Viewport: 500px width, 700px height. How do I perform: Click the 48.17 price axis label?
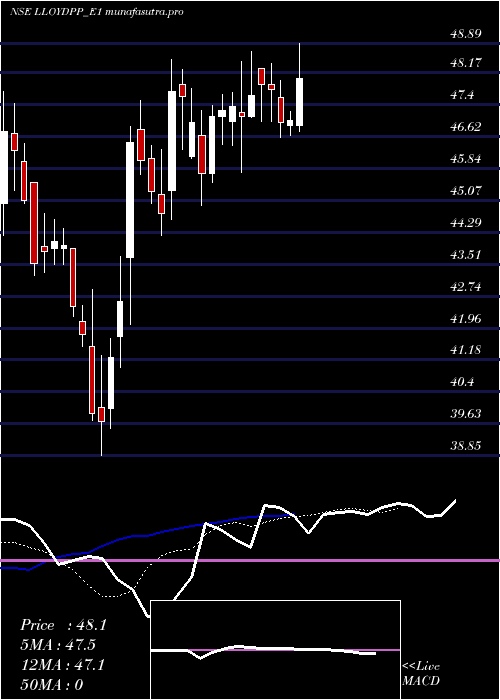pyautogui.click(x=466, y=63)
